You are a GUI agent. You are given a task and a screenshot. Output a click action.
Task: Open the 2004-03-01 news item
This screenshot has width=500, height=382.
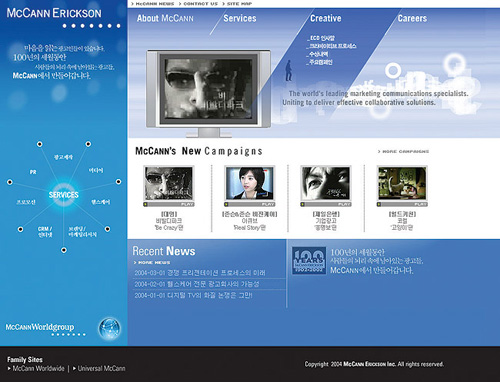[x=200, y=273]
